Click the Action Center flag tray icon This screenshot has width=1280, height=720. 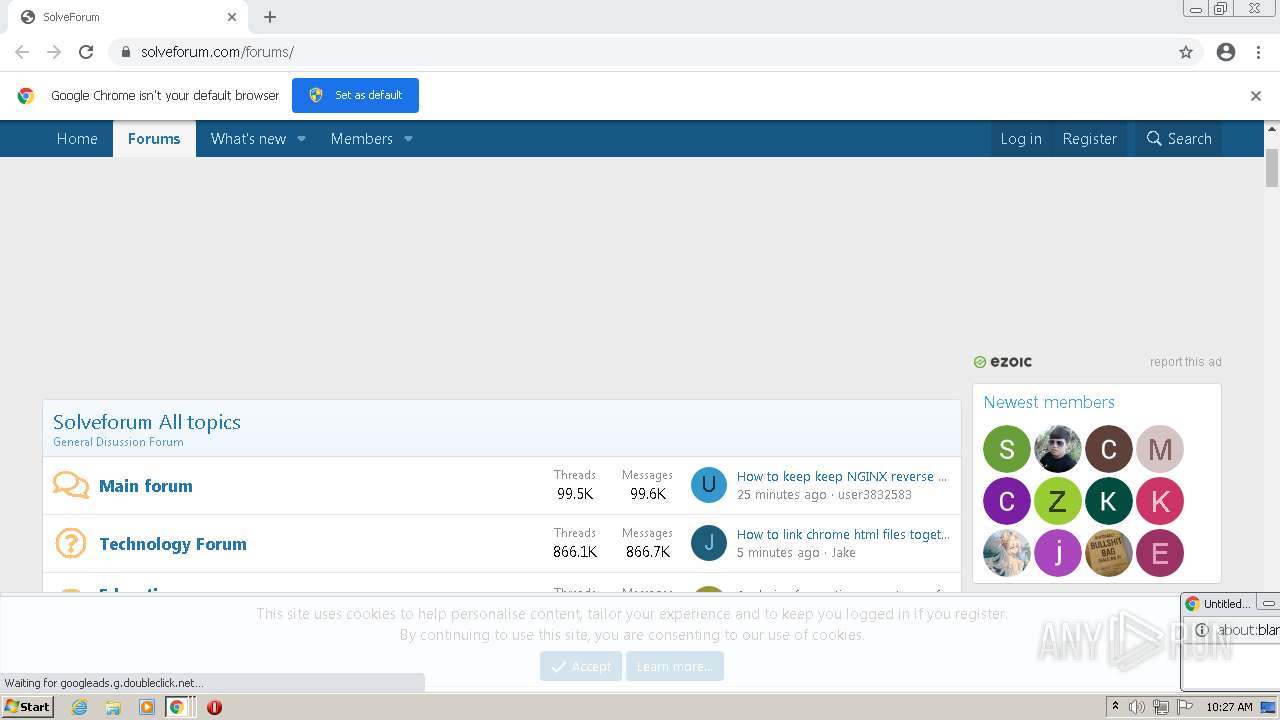[x=1185, y=707]
